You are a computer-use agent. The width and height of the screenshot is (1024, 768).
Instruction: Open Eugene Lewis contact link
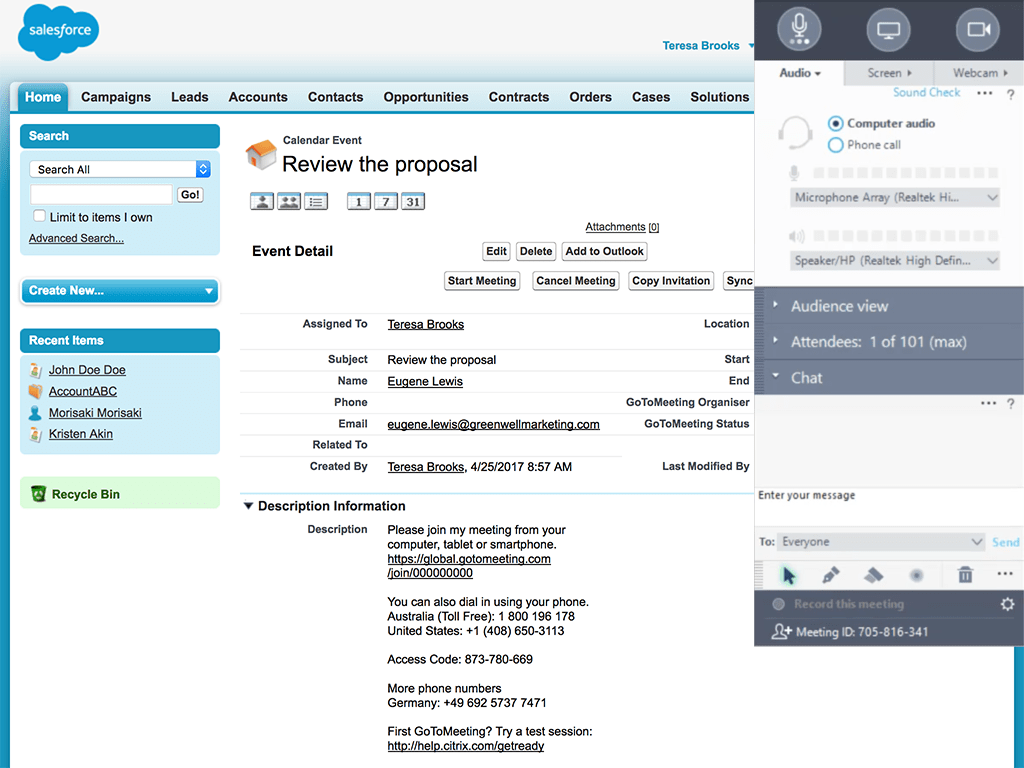(x=425, y=381)
